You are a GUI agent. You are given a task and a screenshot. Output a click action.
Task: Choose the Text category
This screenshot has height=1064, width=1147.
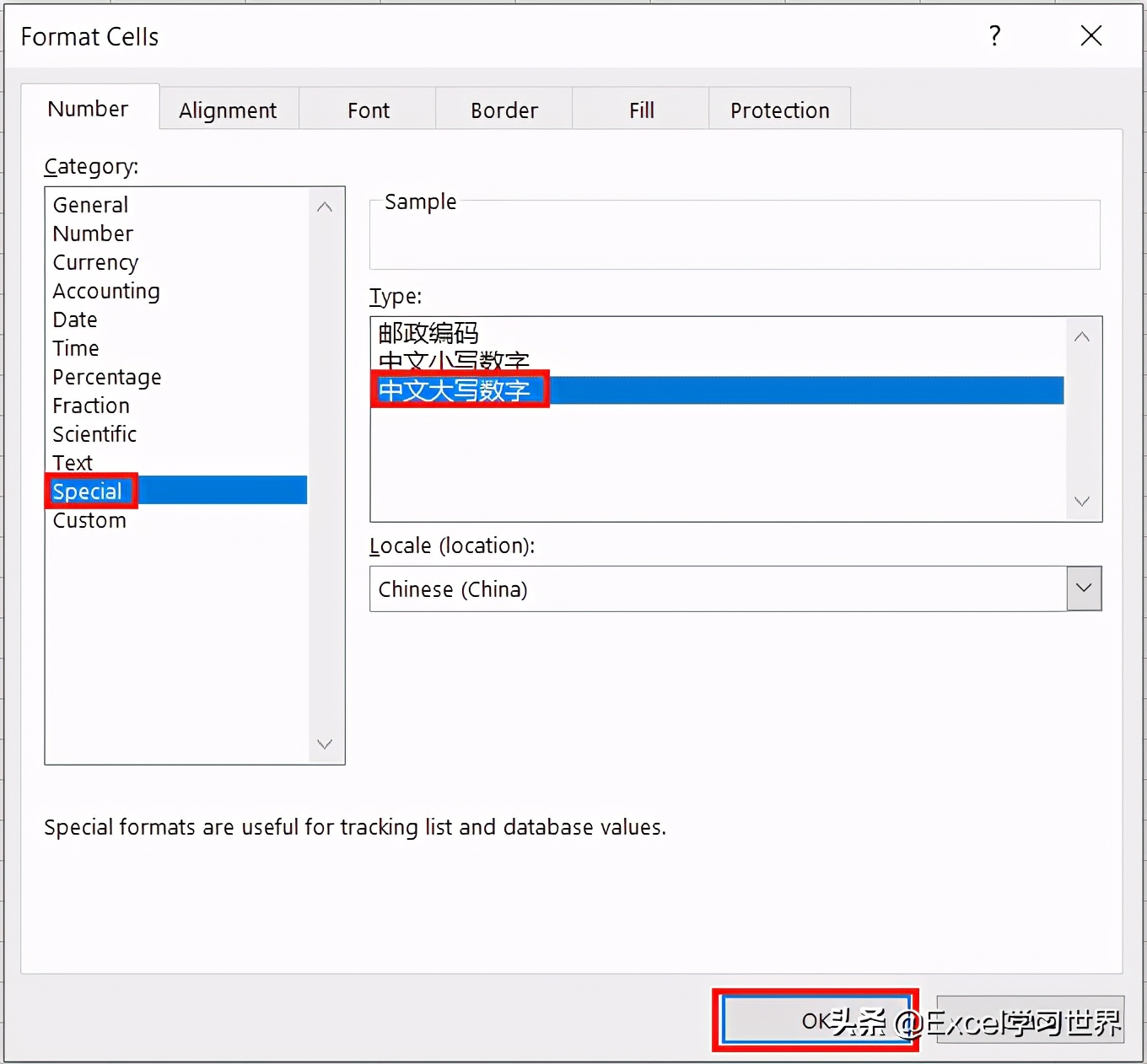coord(175,463)
